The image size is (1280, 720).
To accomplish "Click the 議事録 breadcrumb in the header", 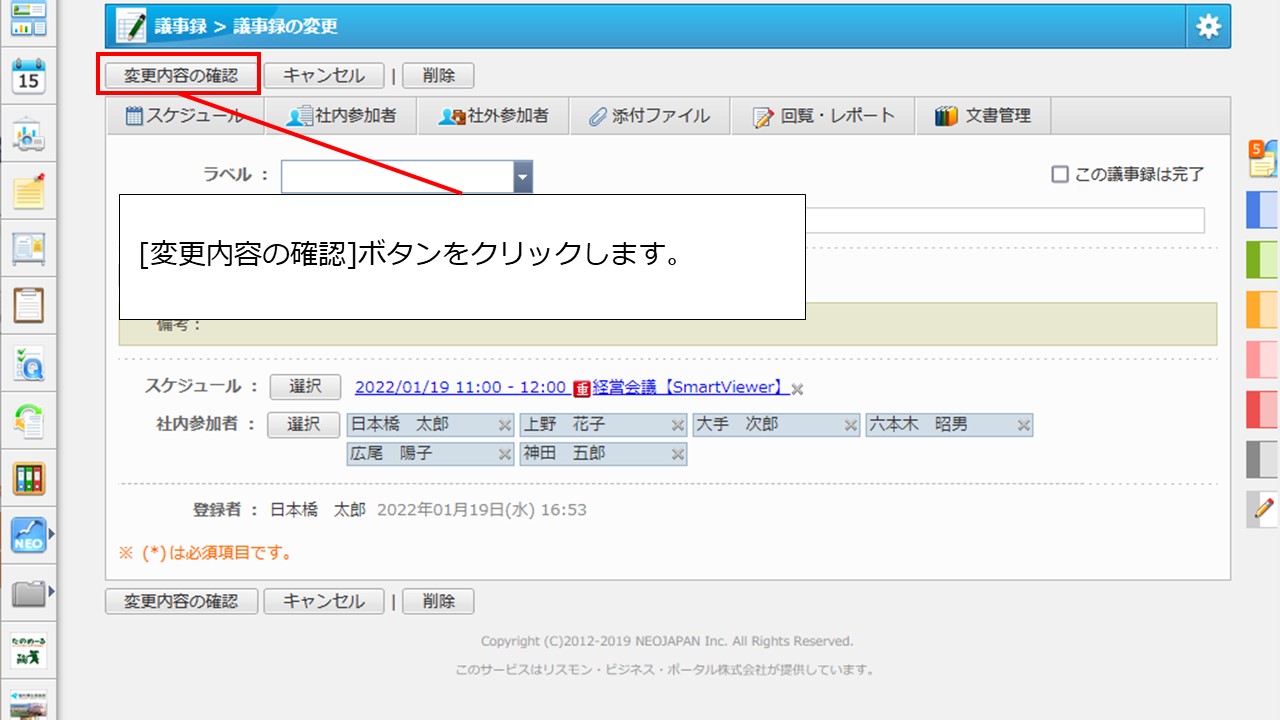I will (x=180, y=26).
